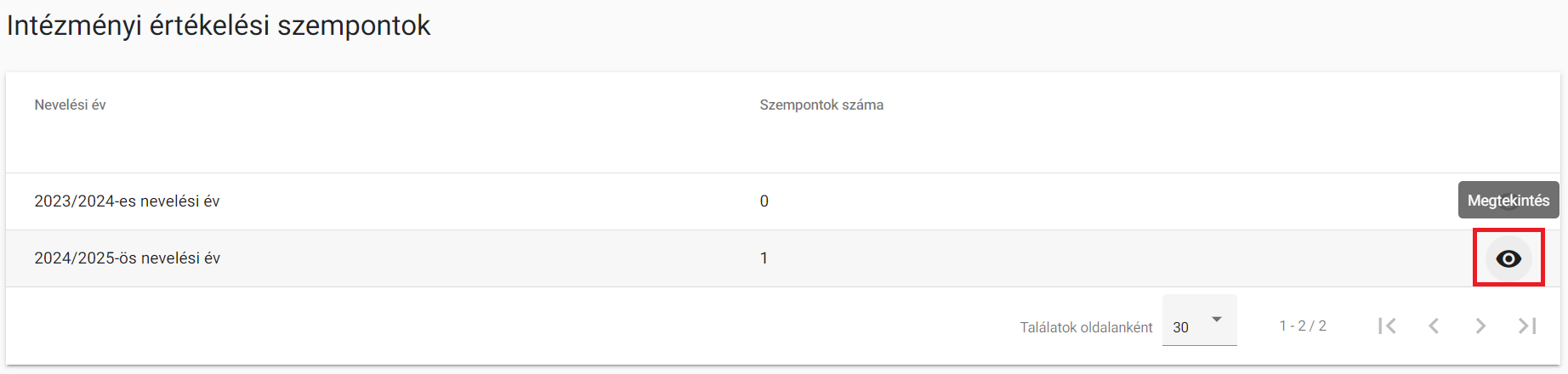Screen dimensions: 1568x374
Task: Click the Intézményi értékelési szempontok heading
Action: pos(219,25)
